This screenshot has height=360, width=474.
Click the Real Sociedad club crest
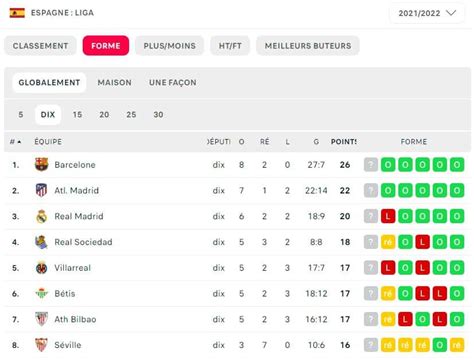41,242
